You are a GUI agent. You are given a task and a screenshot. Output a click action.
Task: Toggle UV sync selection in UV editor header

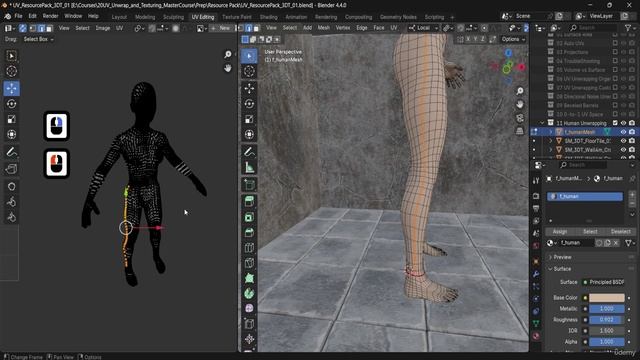[23, 28]
